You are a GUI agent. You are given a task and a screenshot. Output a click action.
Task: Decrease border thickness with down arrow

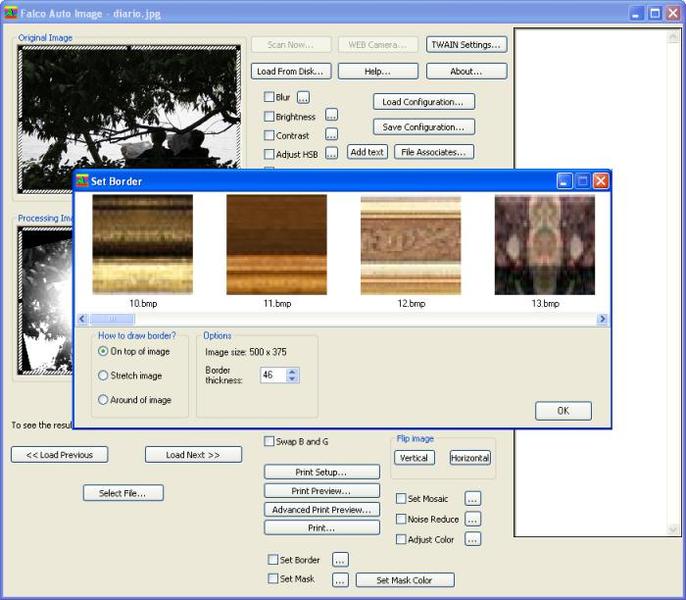[x=292, y=379]
